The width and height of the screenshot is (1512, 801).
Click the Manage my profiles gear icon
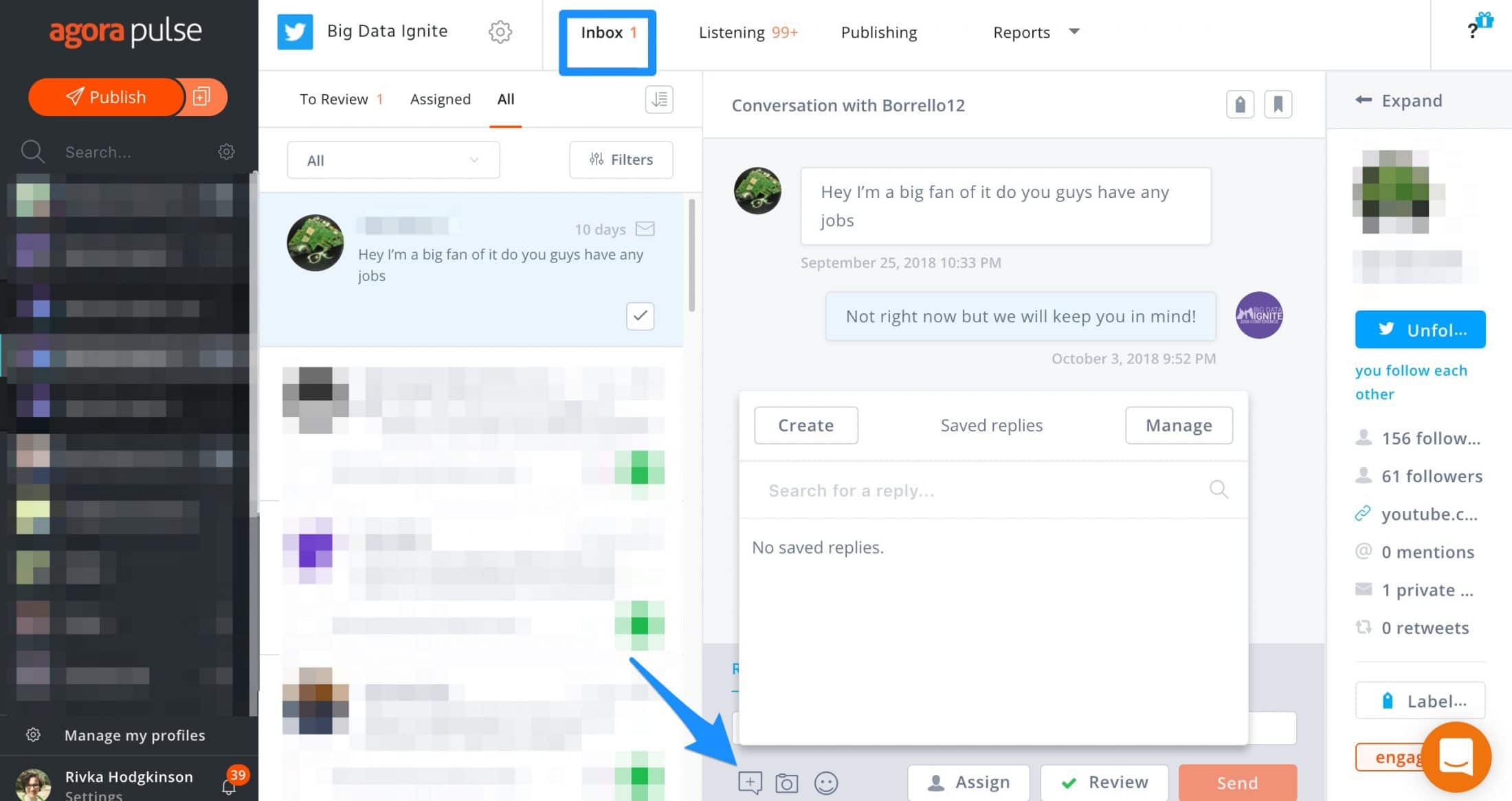tap(32, 735)
